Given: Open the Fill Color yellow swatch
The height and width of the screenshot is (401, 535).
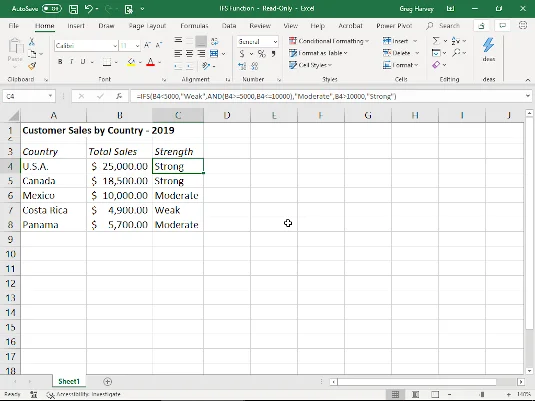Looking at the screenshot, I should (x=131, y=62).
